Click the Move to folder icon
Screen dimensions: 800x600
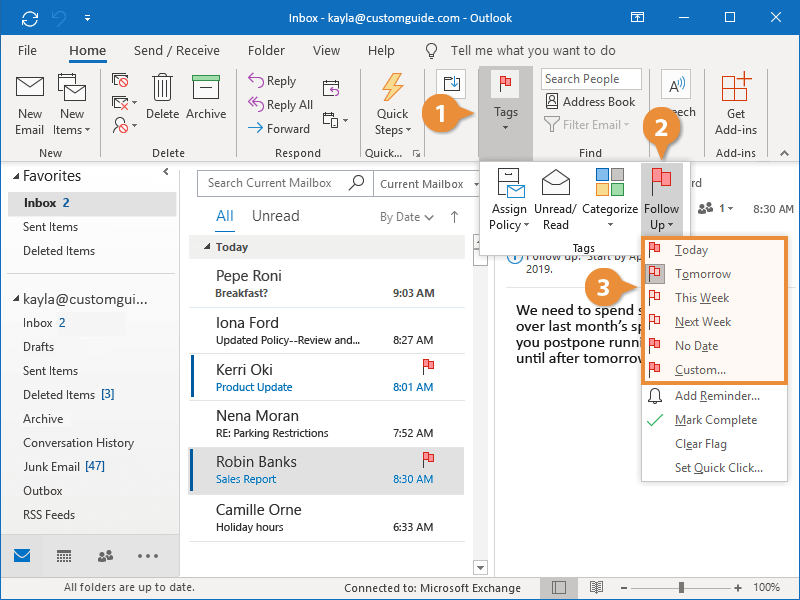[x=452, y=83]
